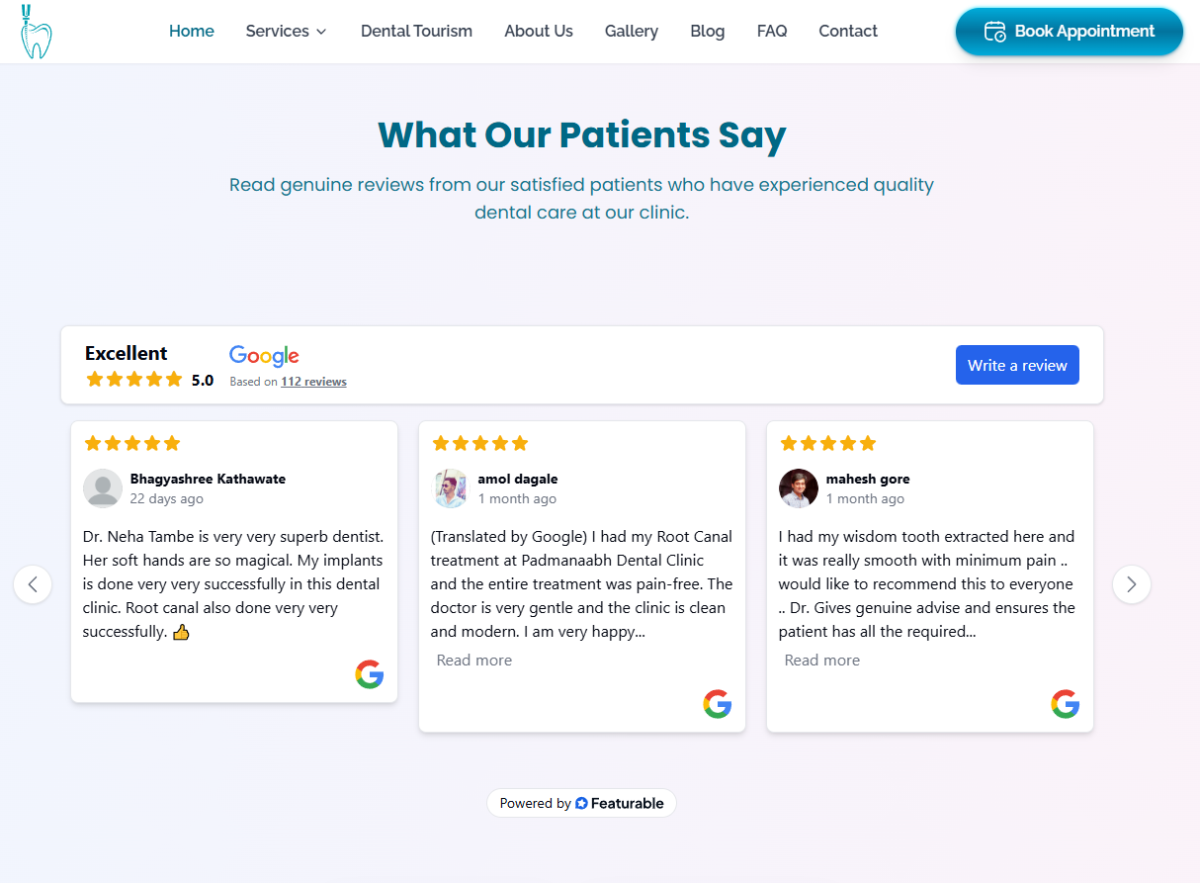1200x883 pixels.
Task: Expand Read more on amol dagale's review
Action: 474,660
